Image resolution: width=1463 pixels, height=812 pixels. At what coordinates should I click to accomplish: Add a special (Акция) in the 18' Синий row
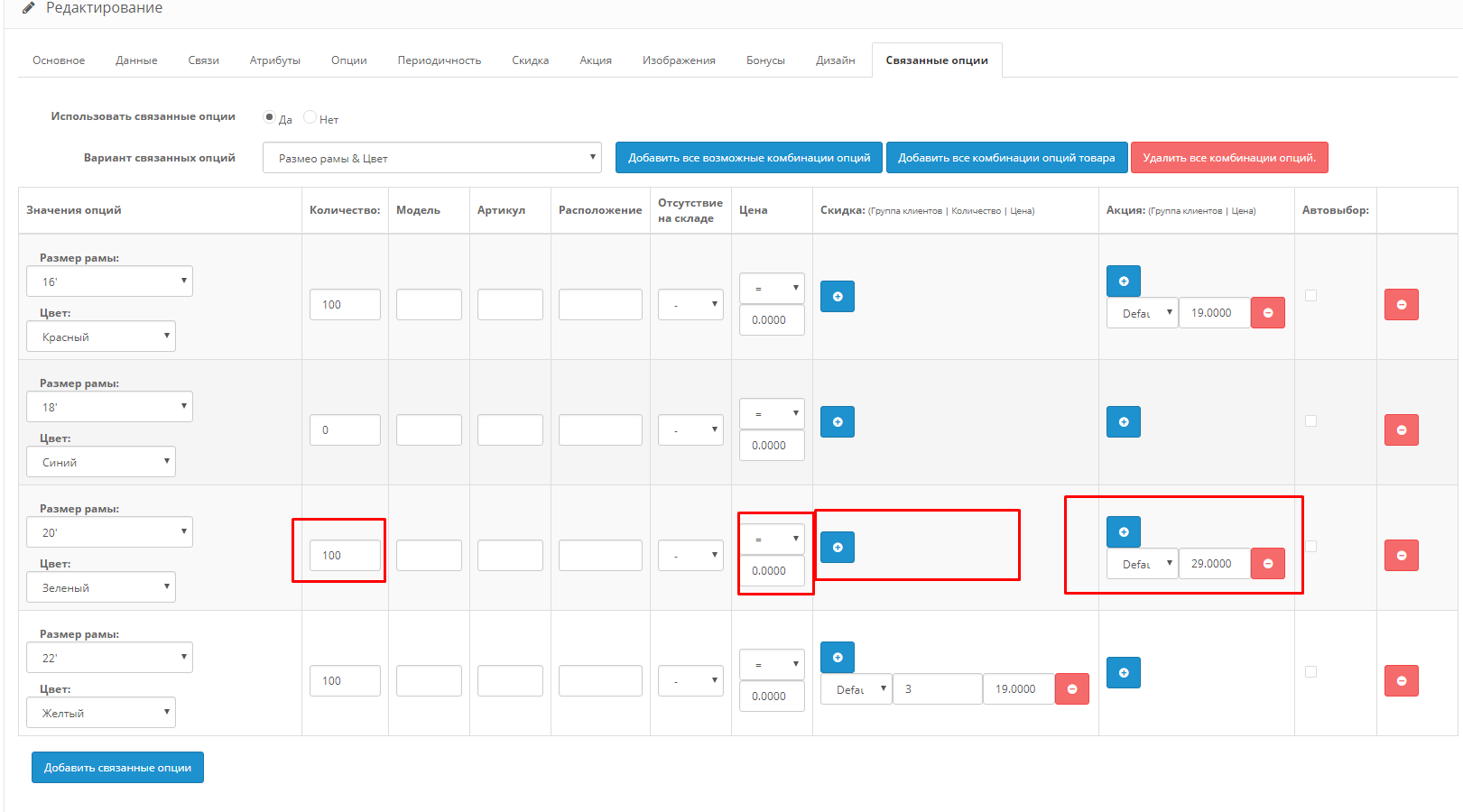click(1123, 421)
